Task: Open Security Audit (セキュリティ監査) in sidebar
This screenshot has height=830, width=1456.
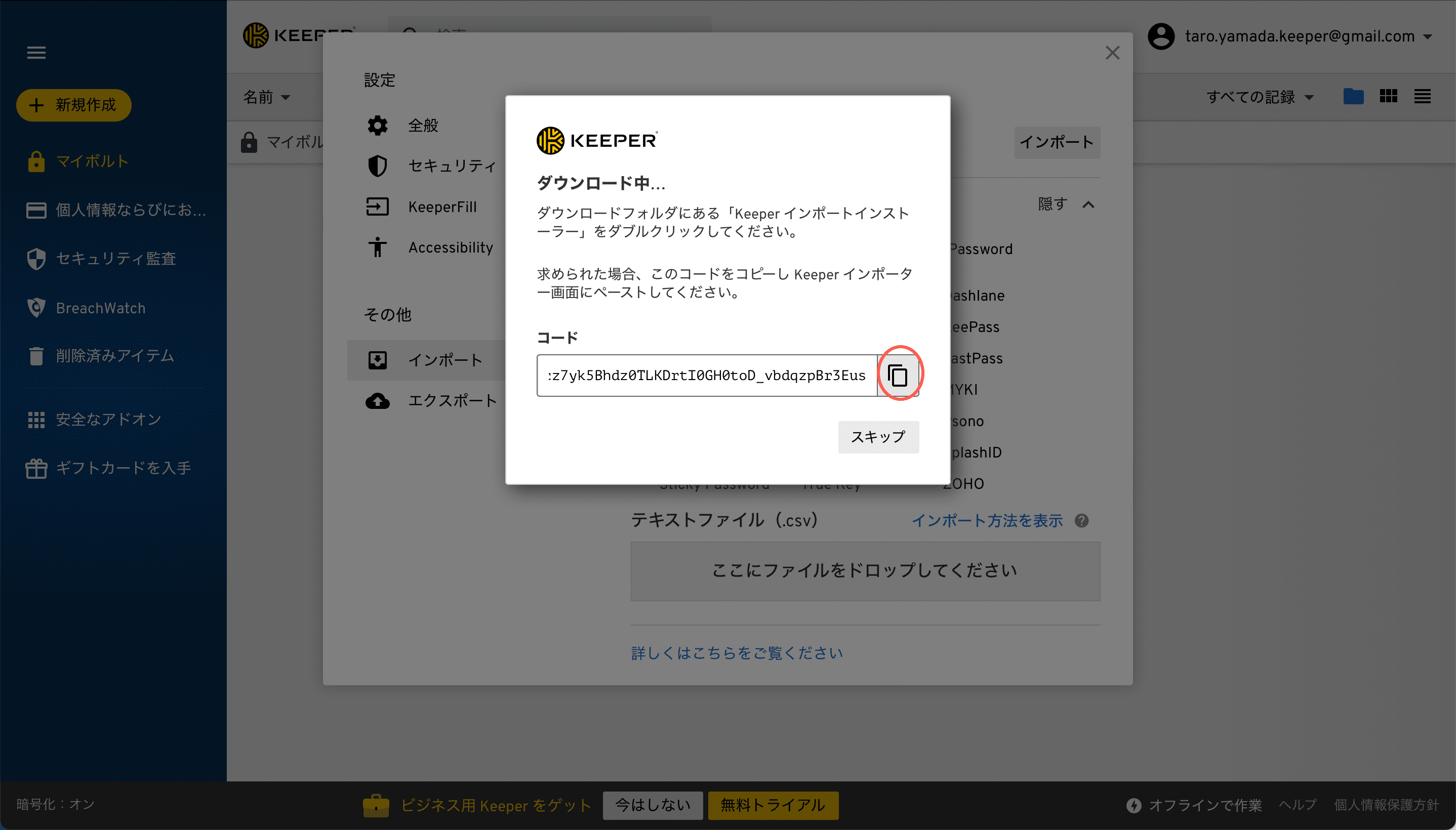Action: pos(115,258)
